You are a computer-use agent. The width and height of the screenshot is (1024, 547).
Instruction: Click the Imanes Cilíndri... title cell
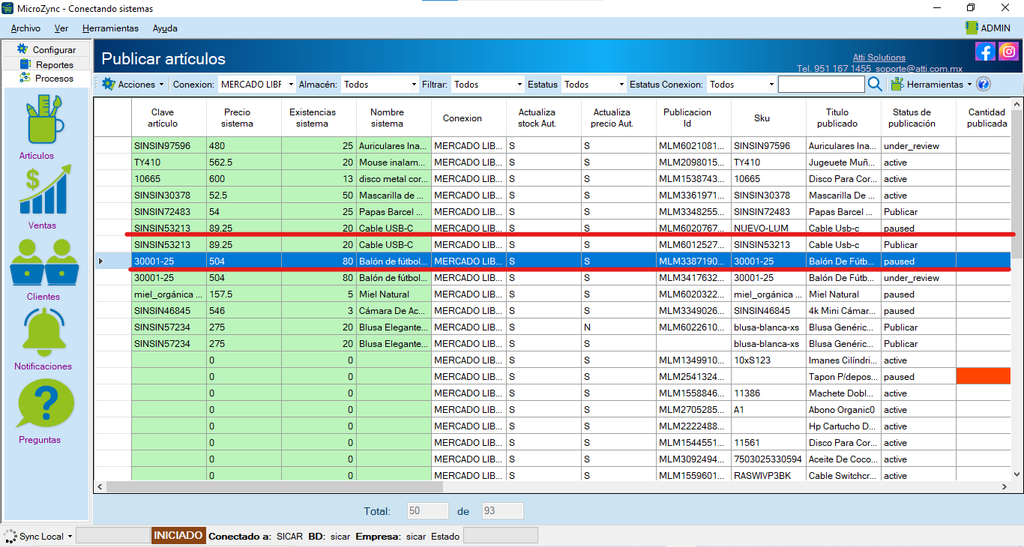843,360
